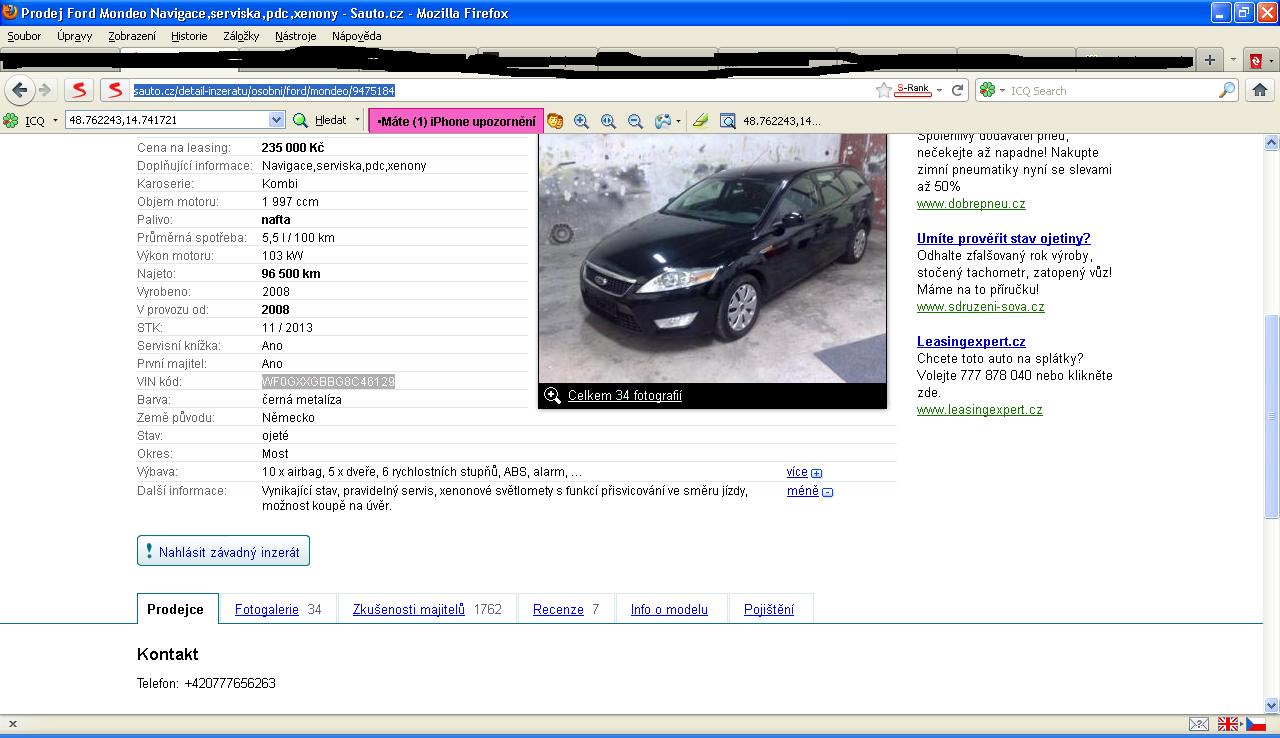The width and height of the screenshot is (1280, 738).
Task: Open the Leasingexpert.cz ad link
Action: click(971, 341)
